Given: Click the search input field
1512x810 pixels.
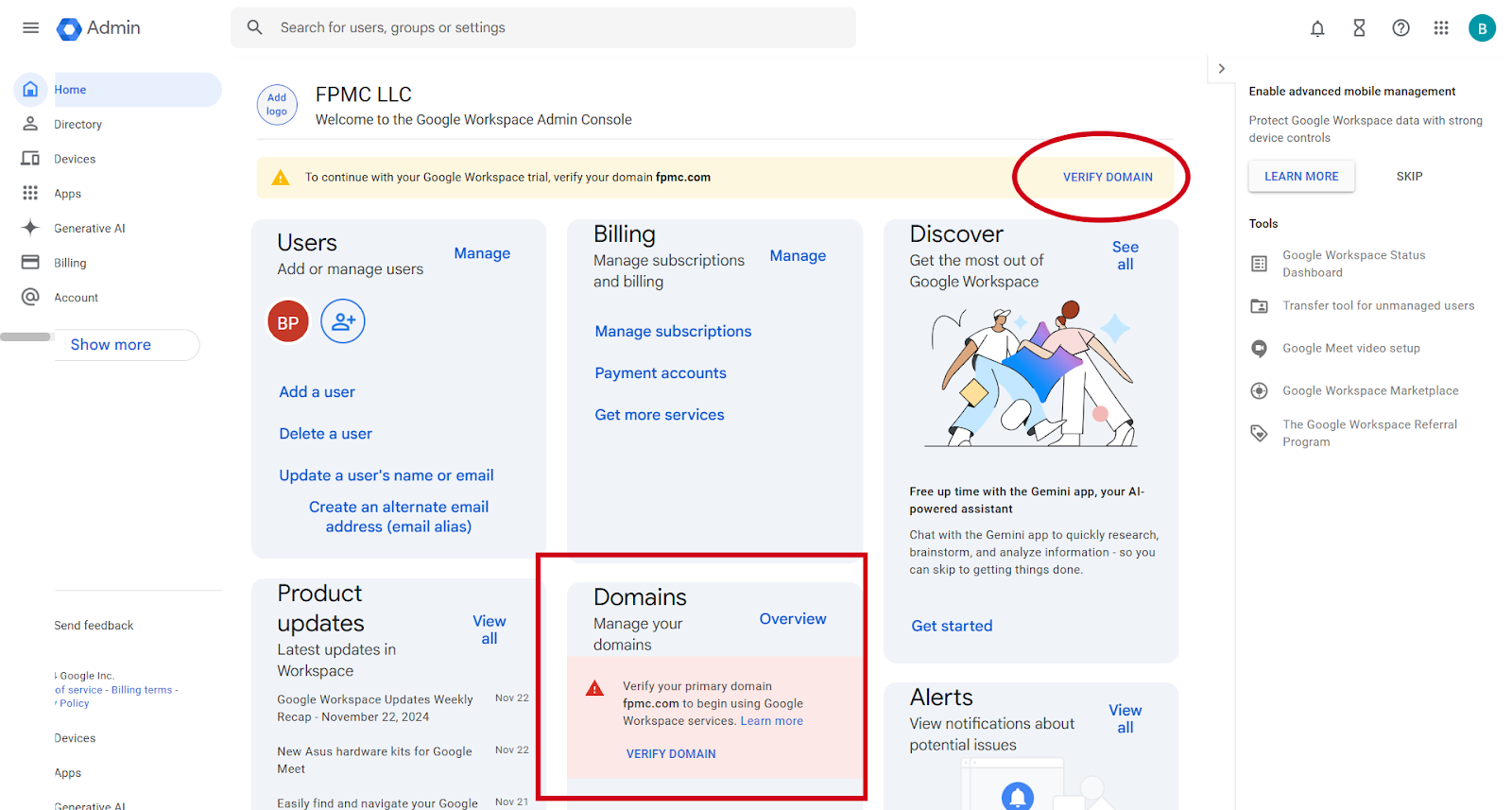Looking at the screenshot, I should 543,28.
